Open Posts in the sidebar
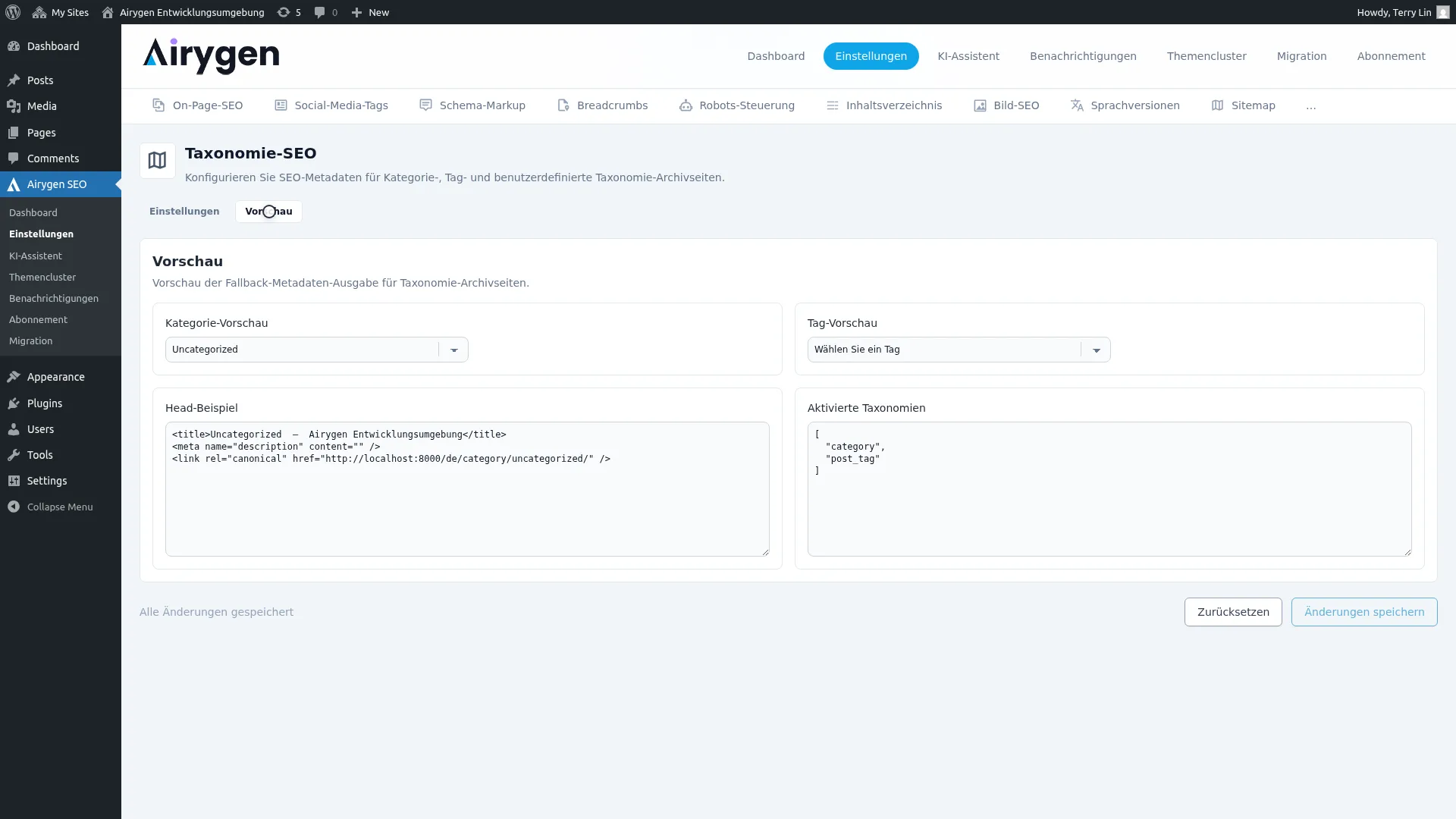This screenshot has width=1456, height=819. [61, 80]
